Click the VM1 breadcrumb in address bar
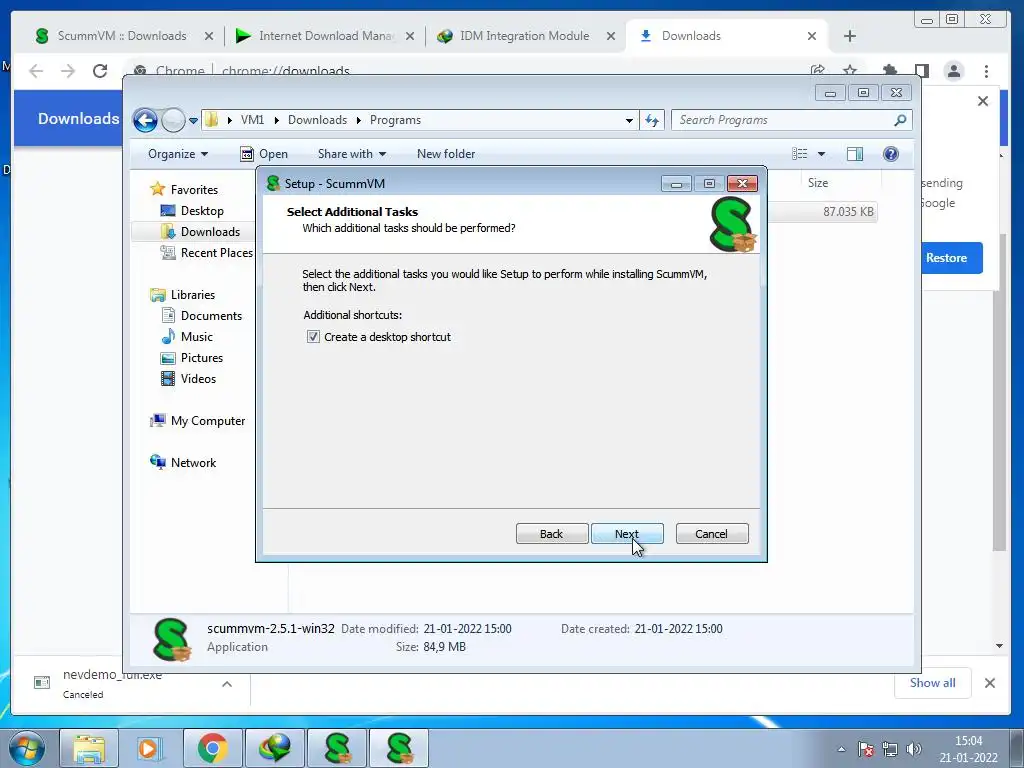This screenshot has height=768, width=1024. point(252,120)
